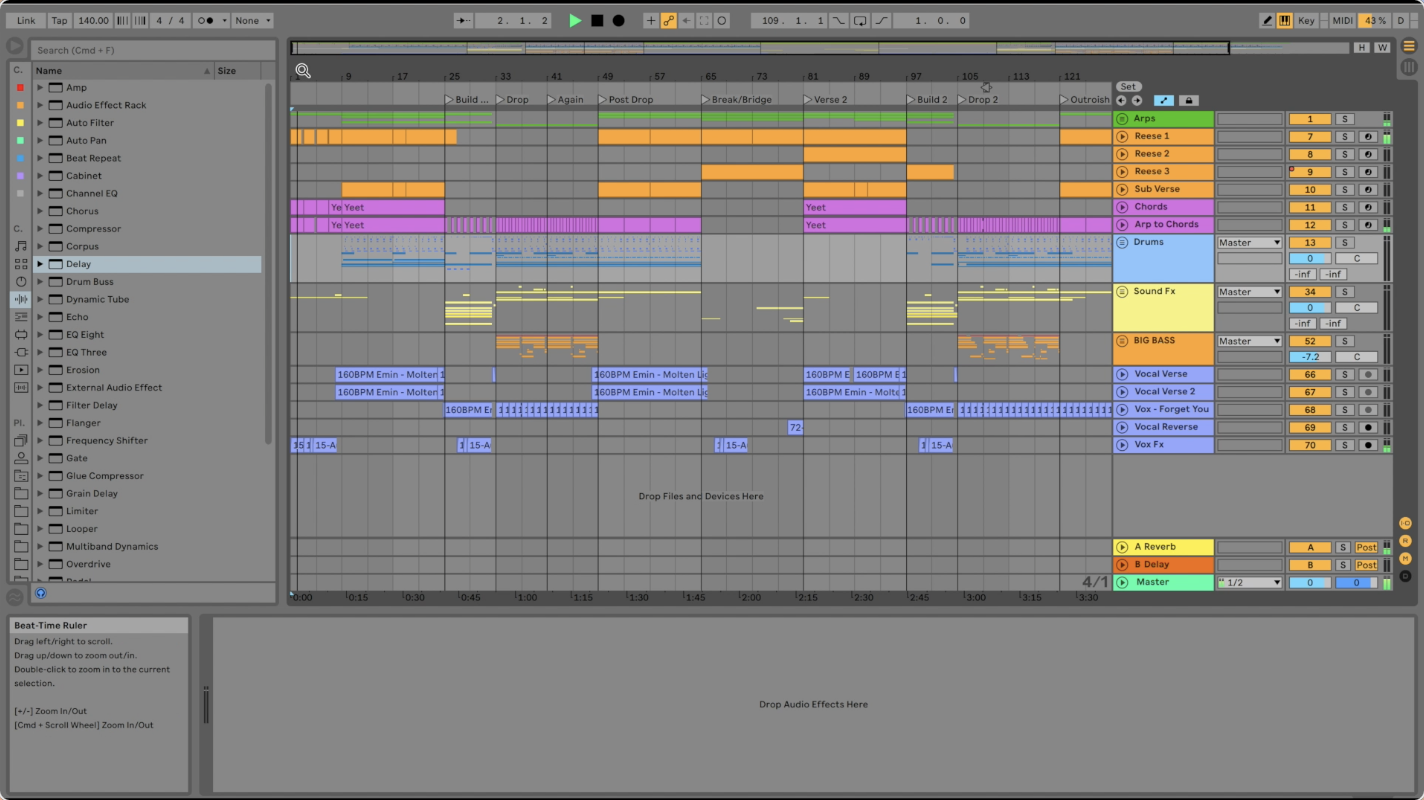The height and width of the screenshot is (800, 1424).
Task: Click the Arrangement Record button
Action: point(618,20)
